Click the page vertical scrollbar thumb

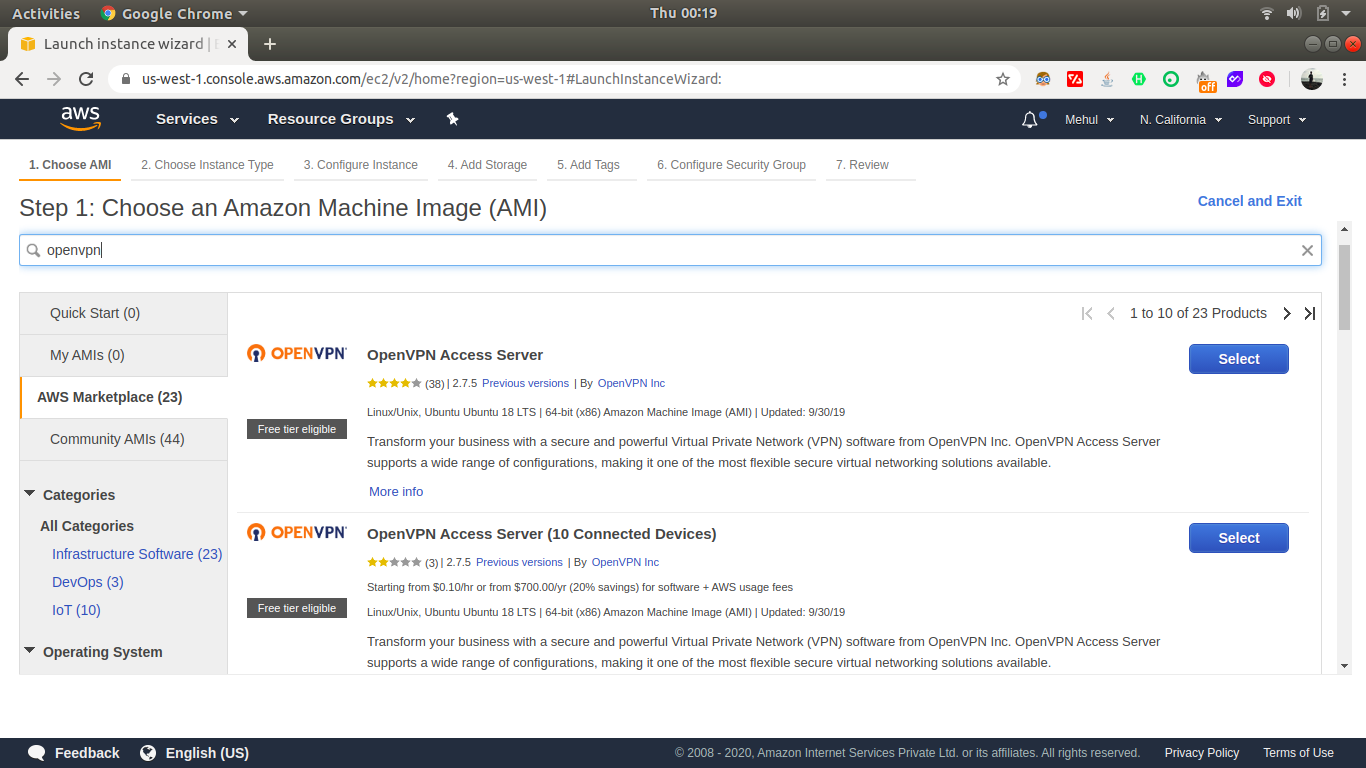(x=1345, y=286)
